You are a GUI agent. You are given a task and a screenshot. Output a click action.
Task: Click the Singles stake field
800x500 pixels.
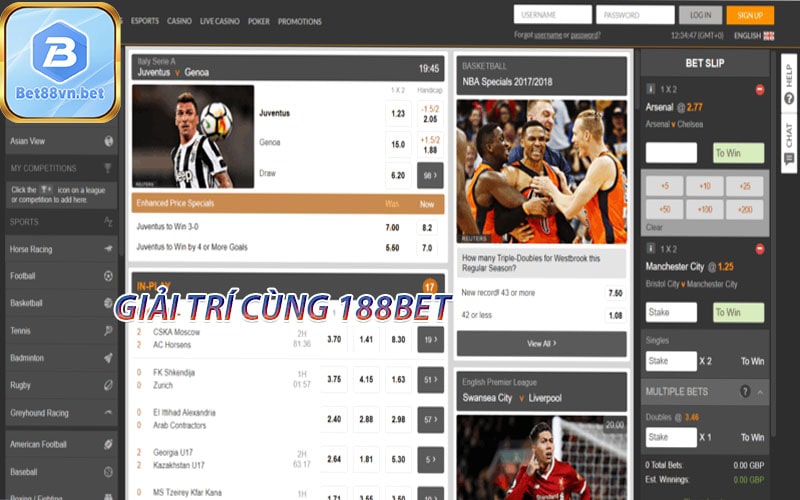(671, 361)
